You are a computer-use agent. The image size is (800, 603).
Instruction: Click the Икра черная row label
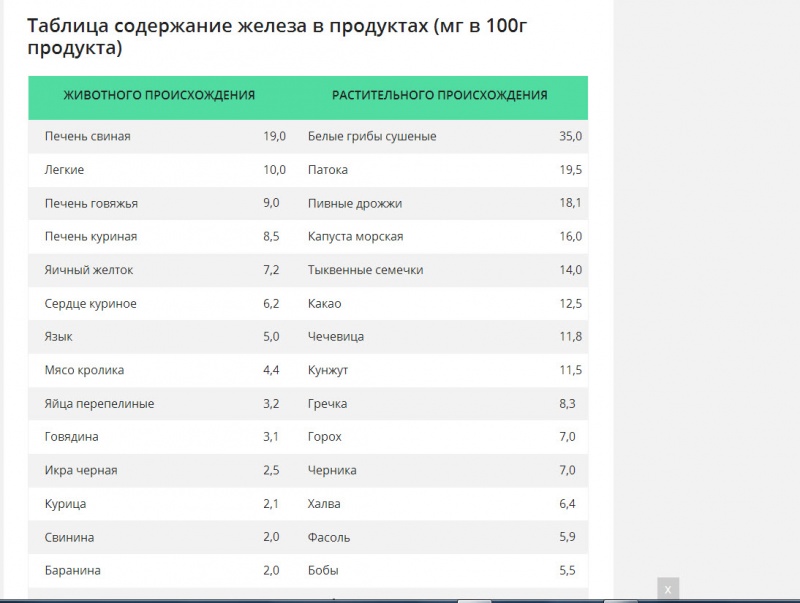[x=81, y=470]
